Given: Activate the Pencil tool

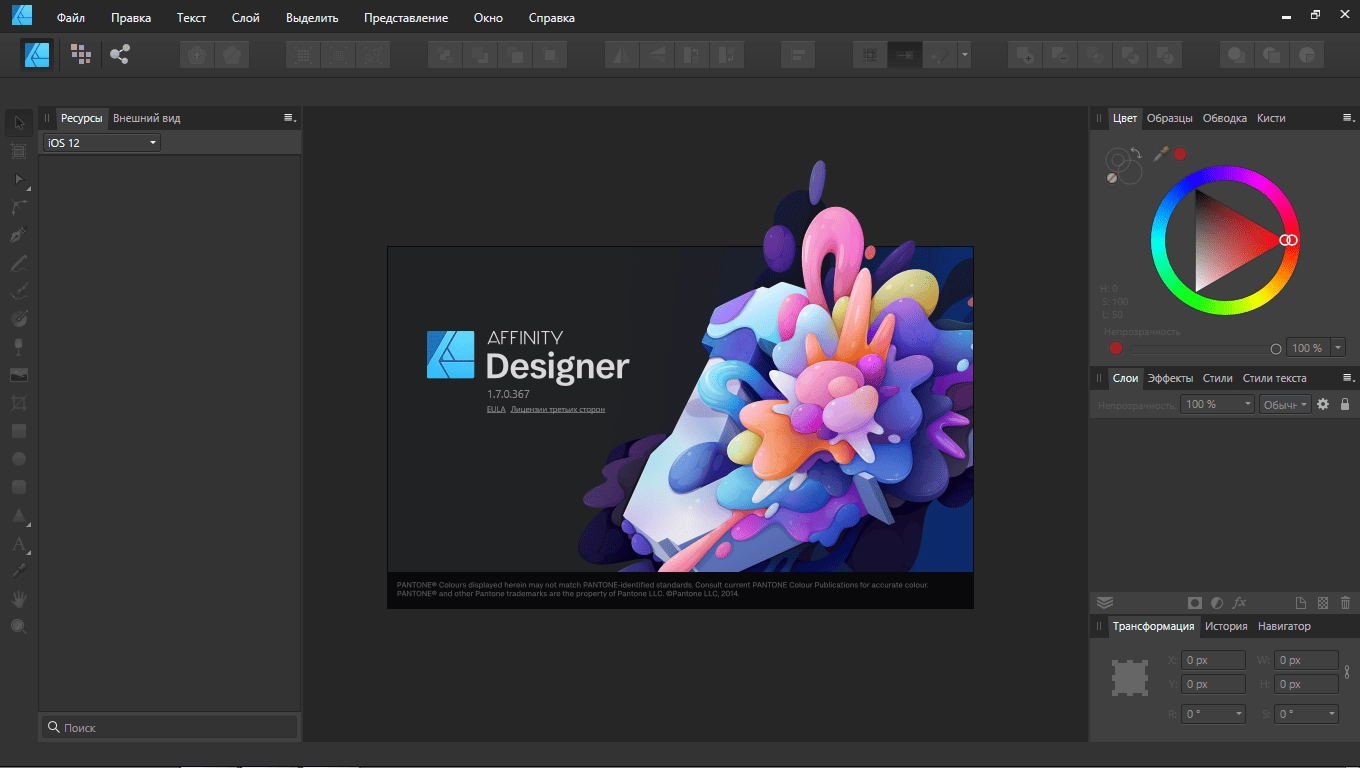Looking at the screenshot, I should (x=18, y=263).
